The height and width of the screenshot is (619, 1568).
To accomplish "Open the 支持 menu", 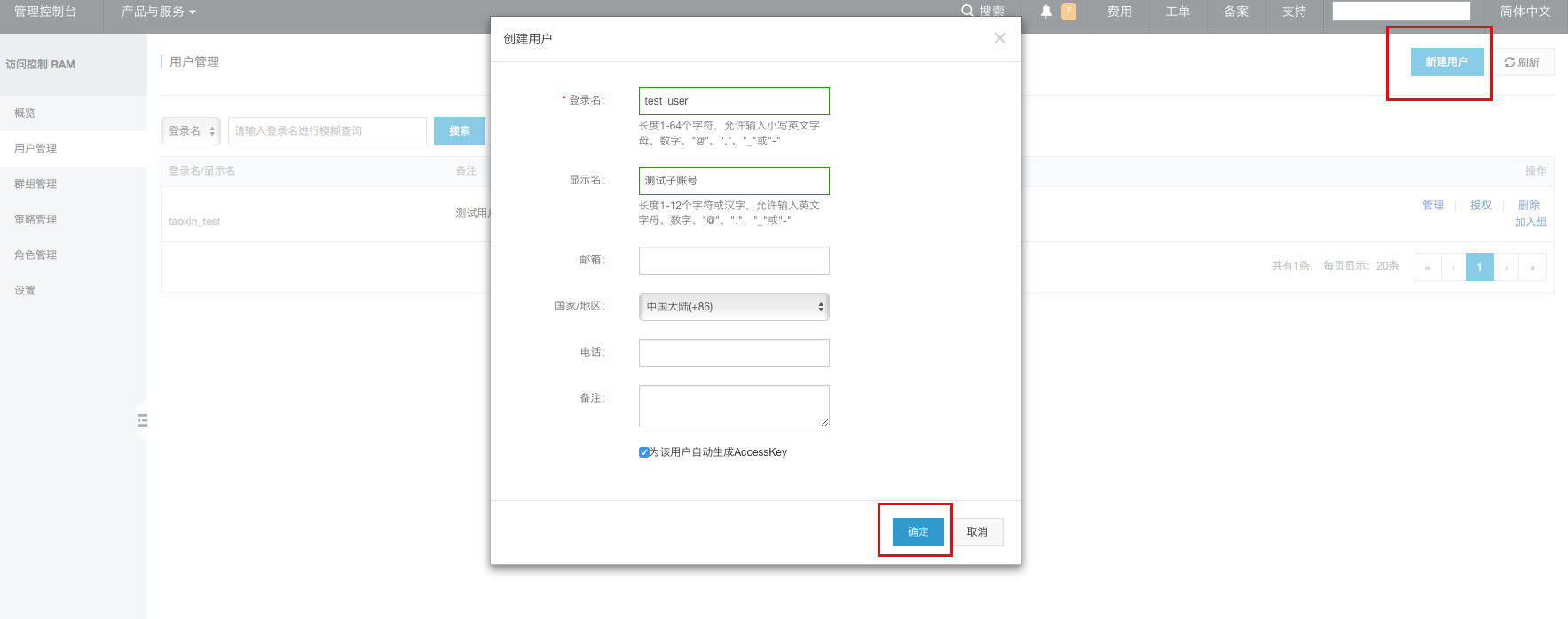I will tap(1294, 12).
